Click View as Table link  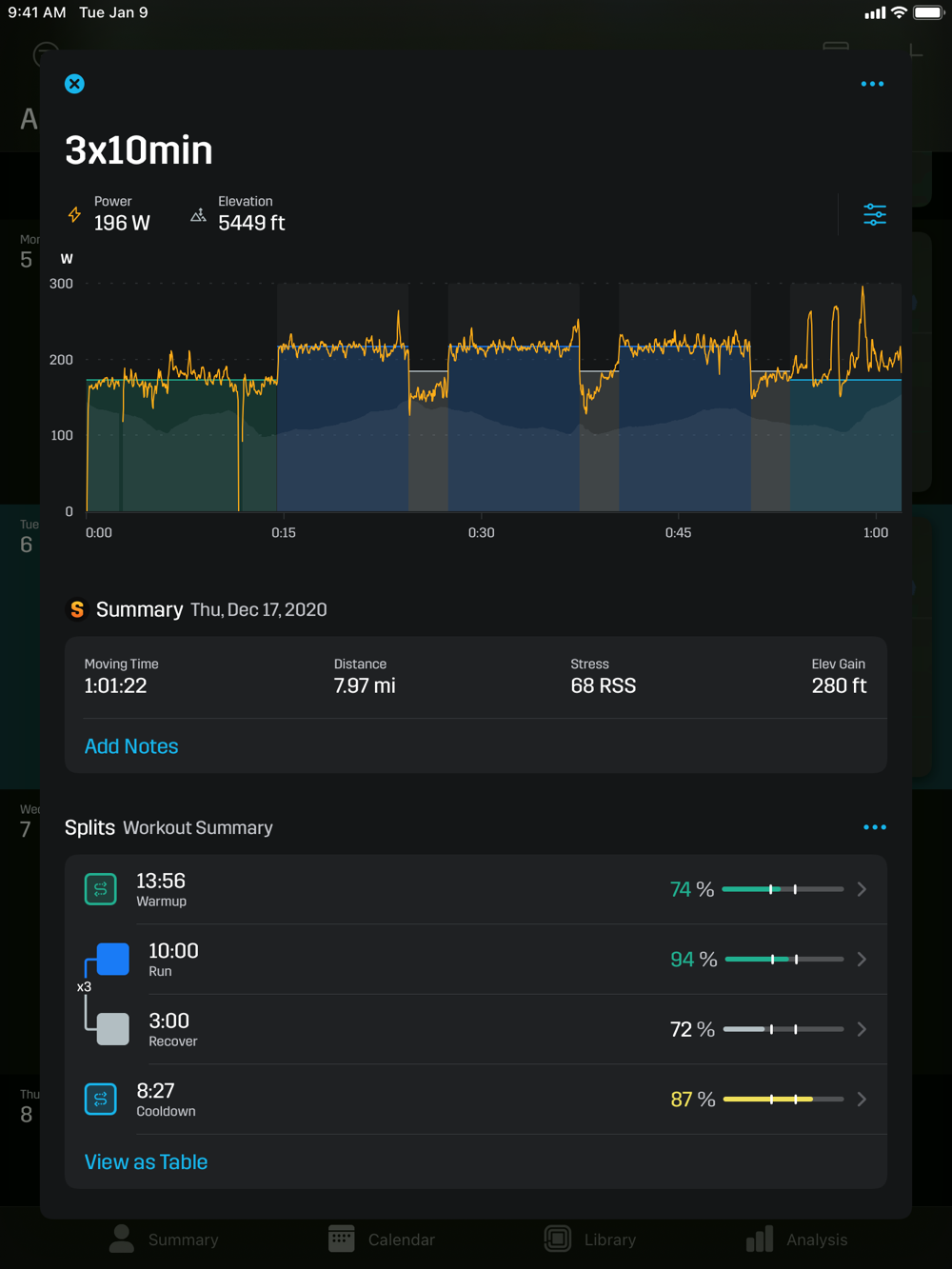[x=146, y=1162]
